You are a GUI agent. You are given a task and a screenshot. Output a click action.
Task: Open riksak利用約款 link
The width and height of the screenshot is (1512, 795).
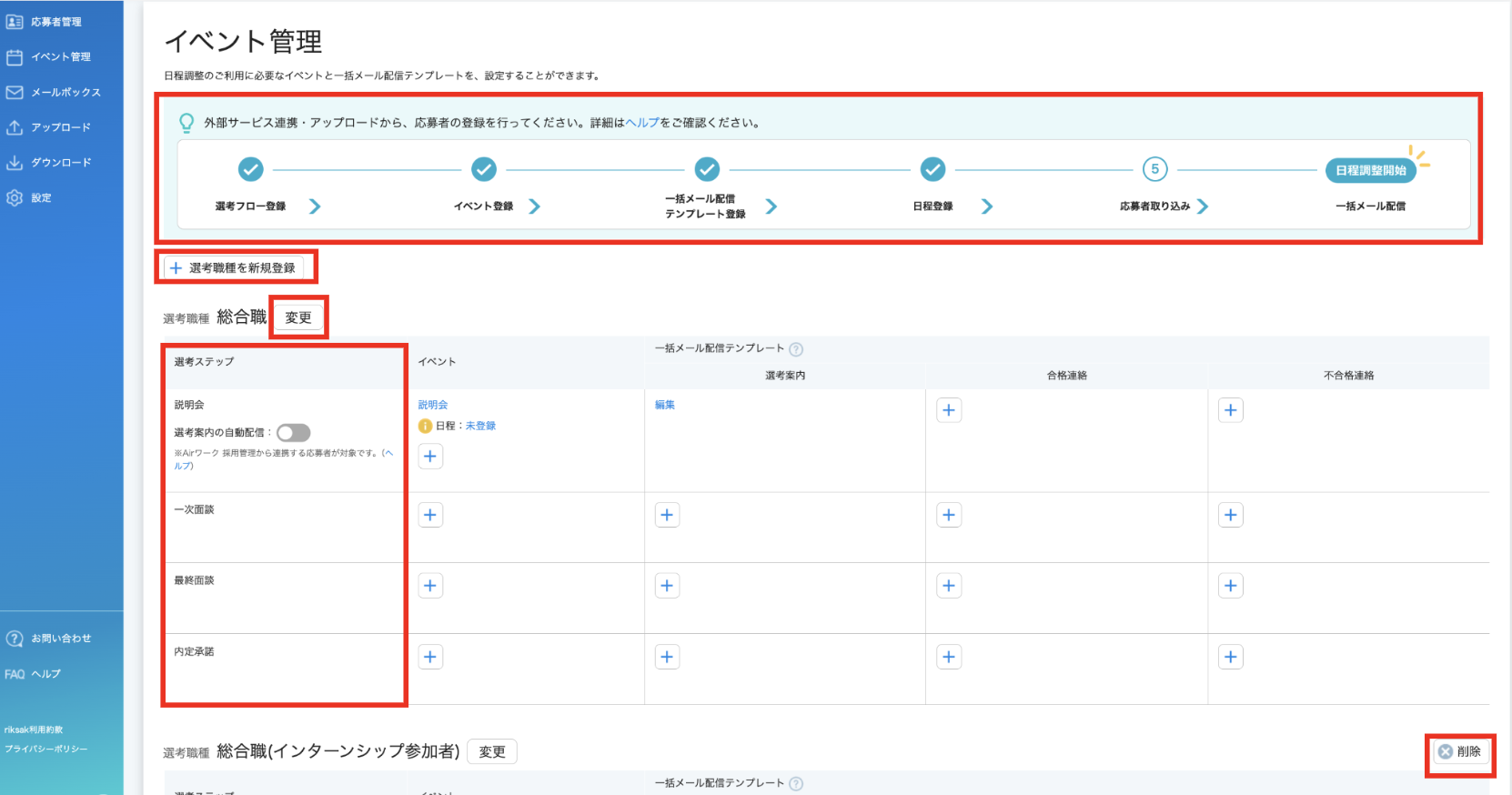click(34, 730)
